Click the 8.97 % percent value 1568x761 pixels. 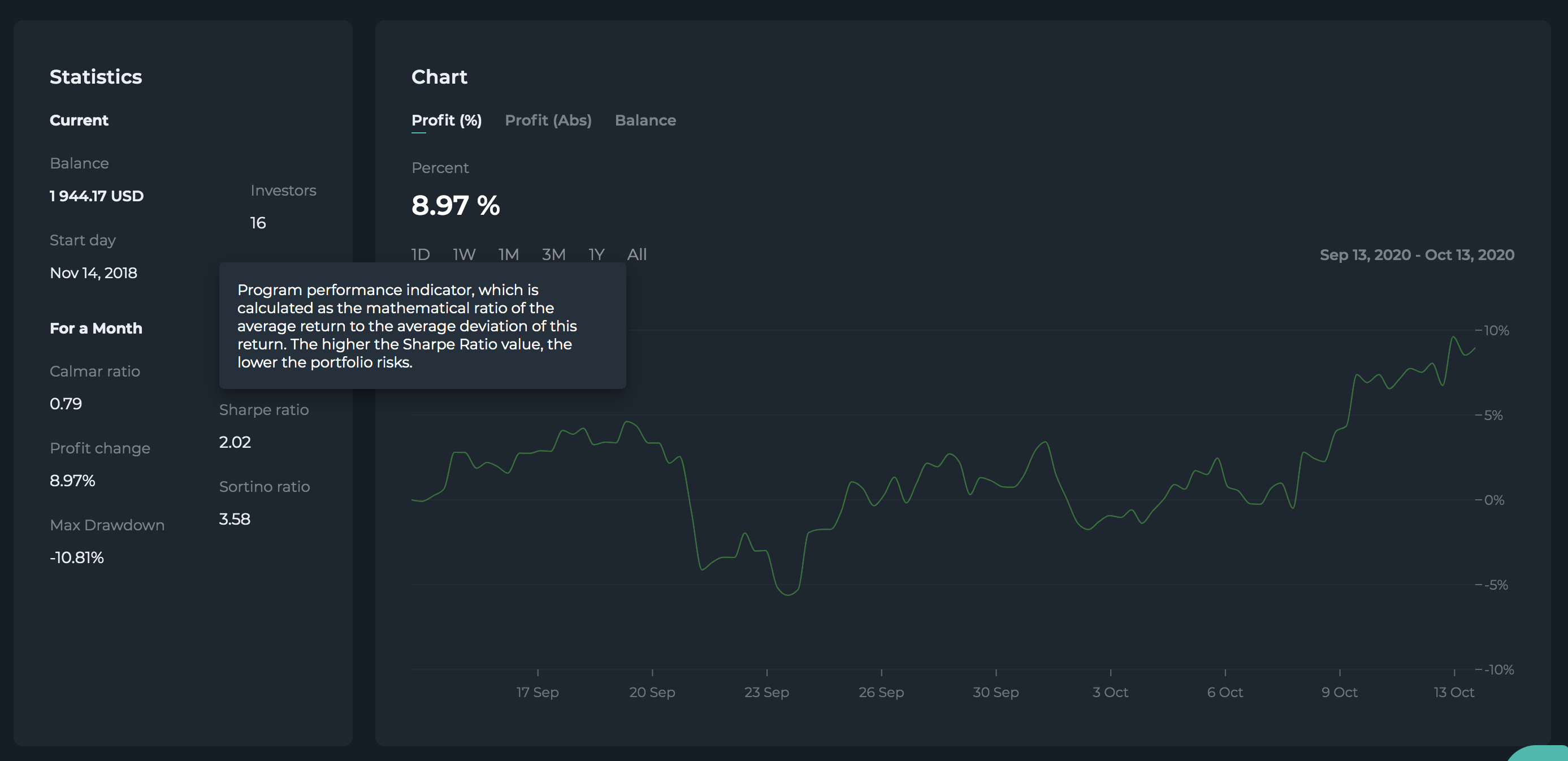click(455, 205)
